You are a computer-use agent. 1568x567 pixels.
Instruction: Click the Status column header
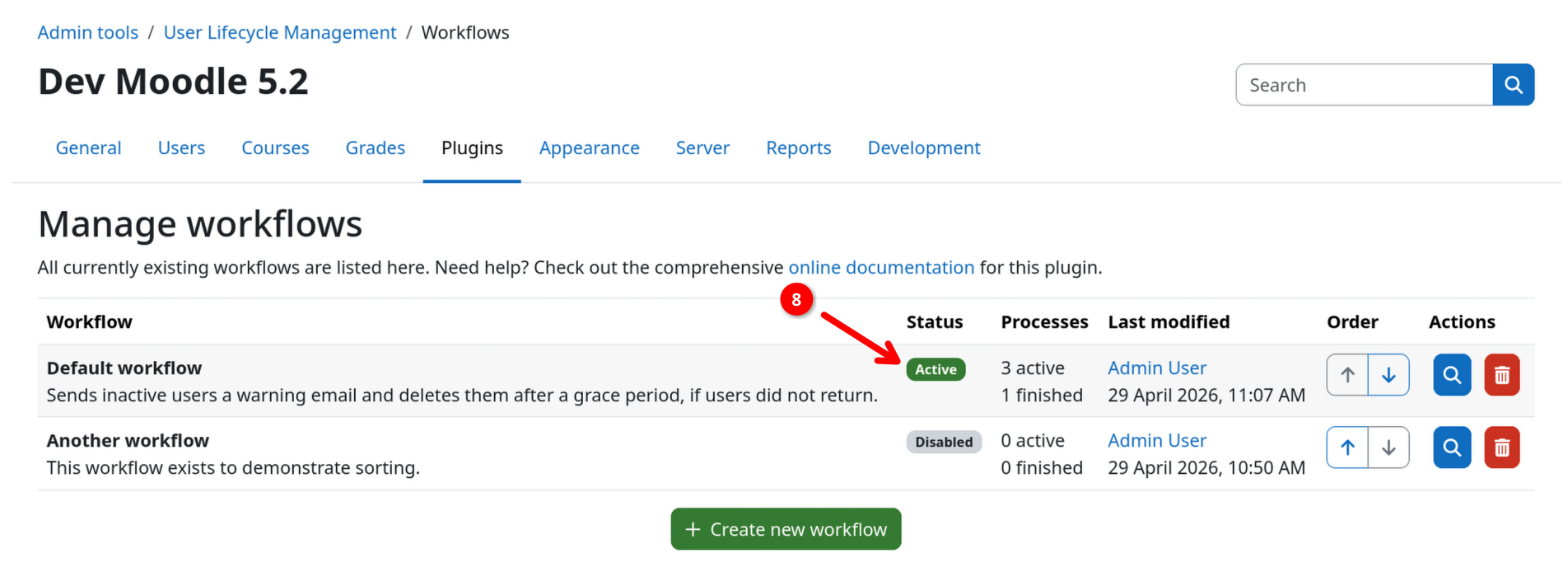point(935,322)
